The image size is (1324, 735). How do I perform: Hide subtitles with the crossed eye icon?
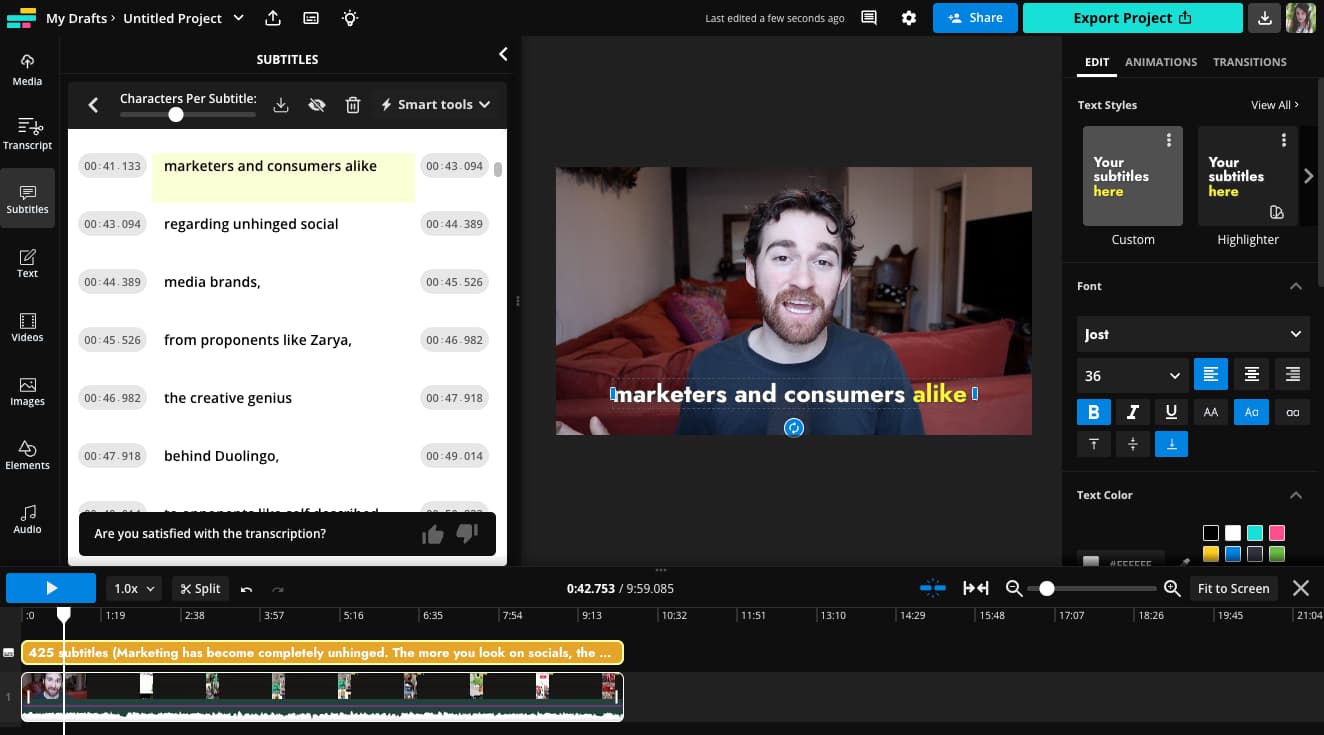(x=317, y=104)
